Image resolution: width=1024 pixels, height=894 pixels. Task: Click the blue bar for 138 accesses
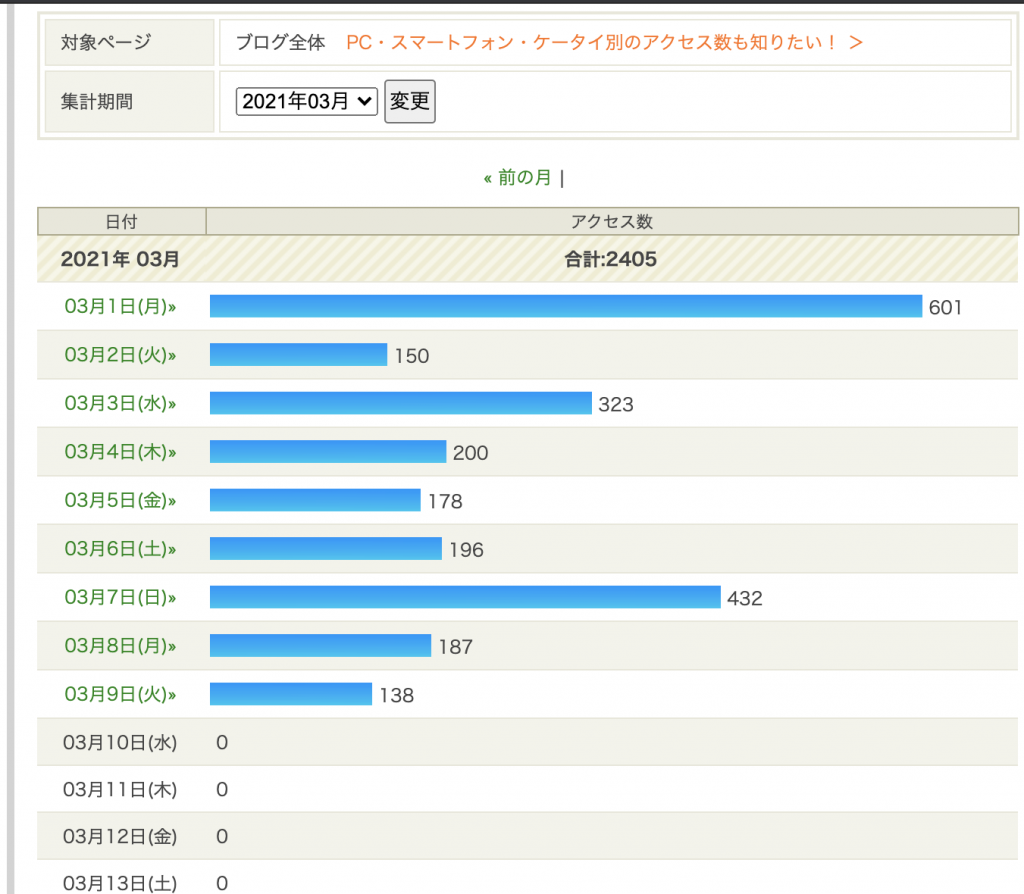[x=290, y=694]
